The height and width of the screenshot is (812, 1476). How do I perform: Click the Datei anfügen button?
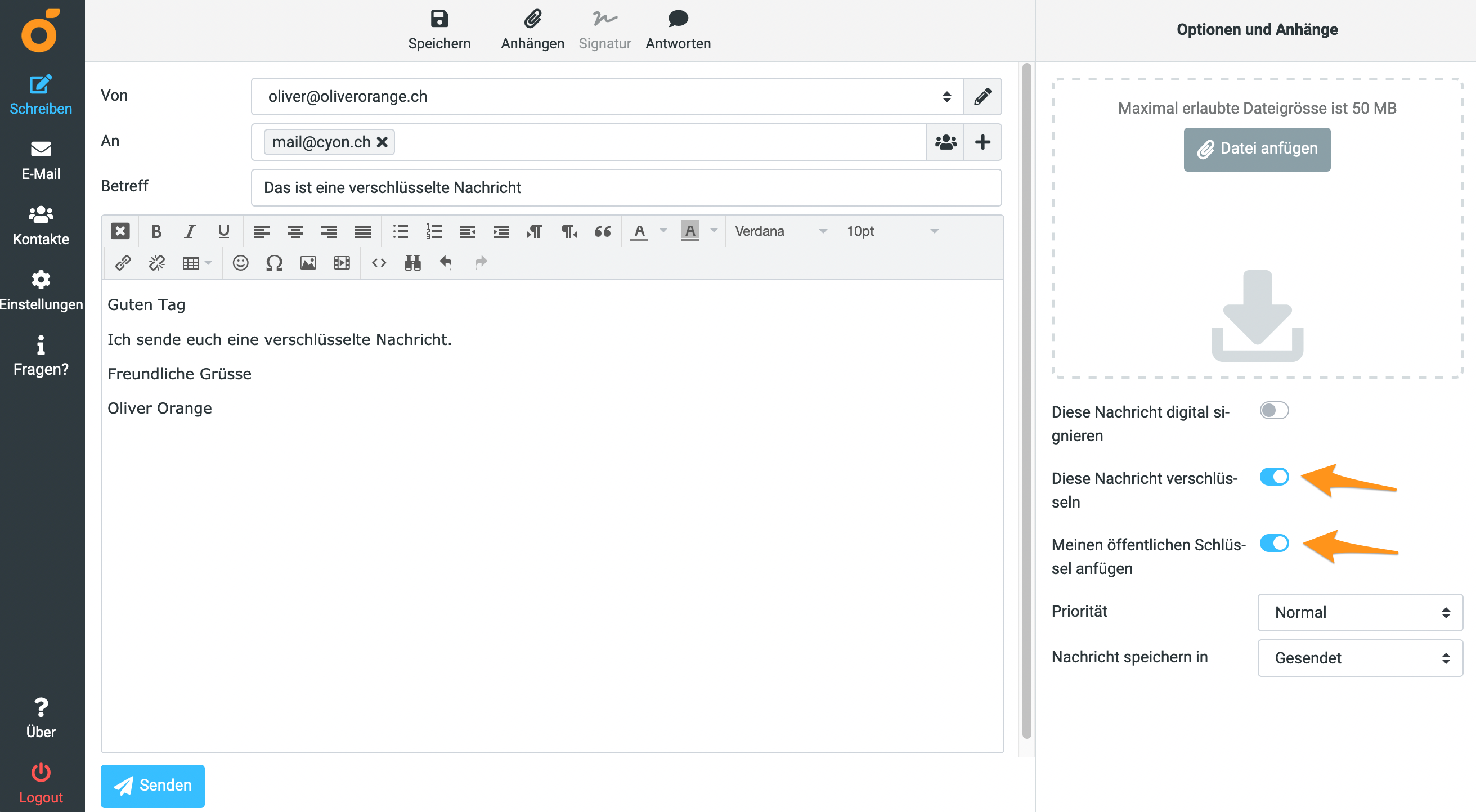(x=1257, y=149)
